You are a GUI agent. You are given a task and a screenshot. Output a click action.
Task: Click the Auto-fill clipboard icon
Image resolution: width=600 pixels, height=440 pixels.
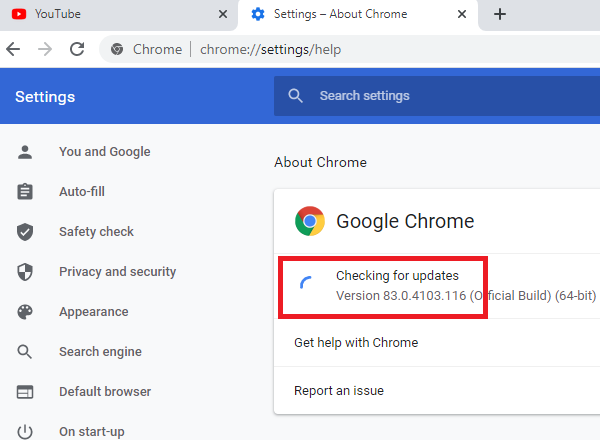(25, 192)
